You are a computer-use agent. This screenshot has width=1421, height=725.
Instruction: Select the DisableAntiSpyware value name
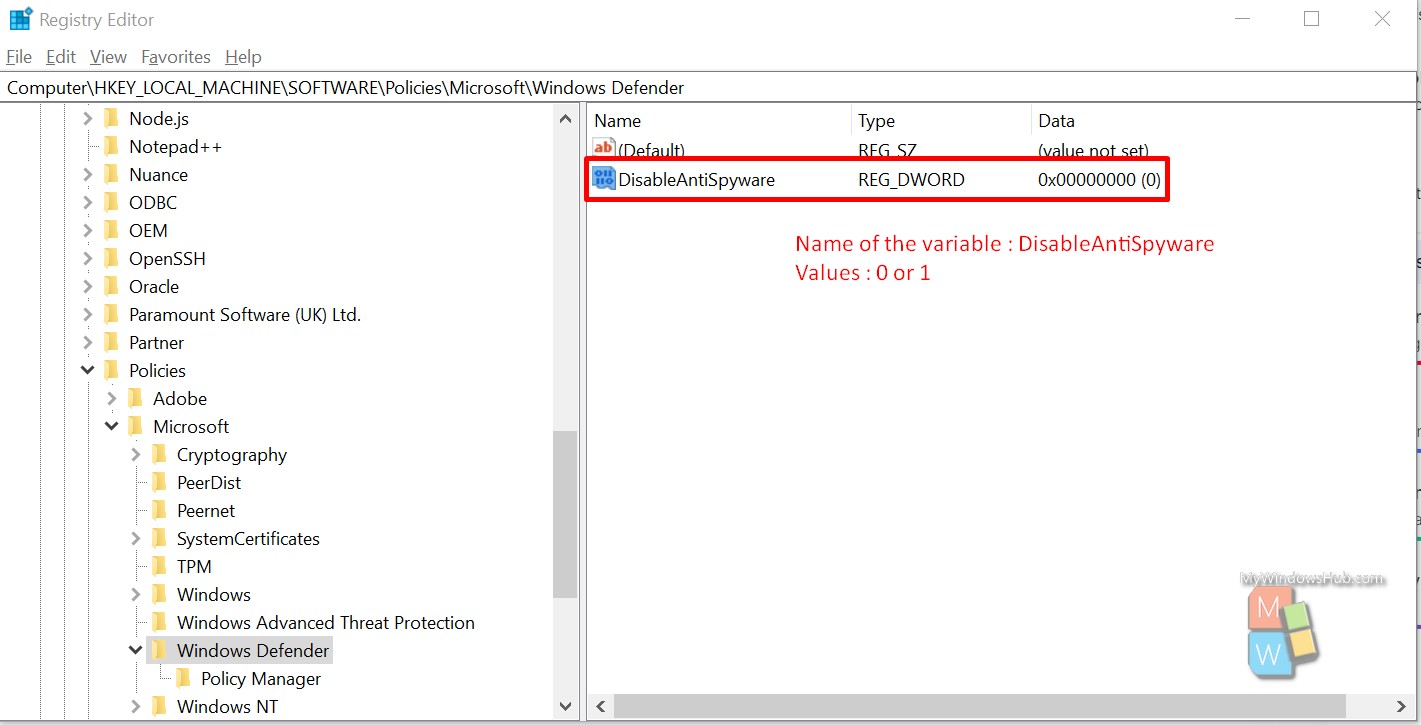pyautogui.click(x=696, y=180)
